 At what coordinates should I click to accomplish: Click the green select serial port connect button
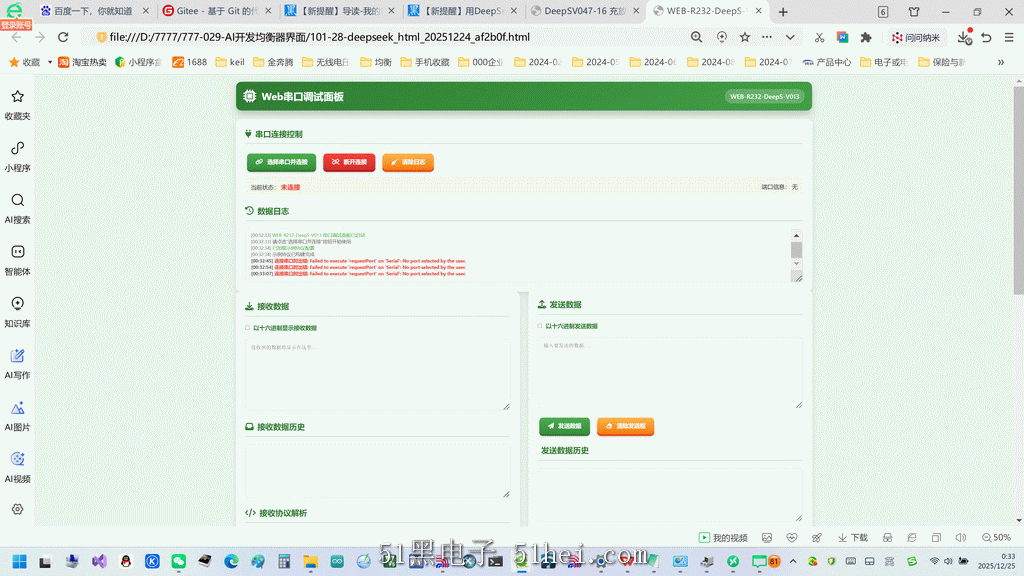(x=281, y=162)
